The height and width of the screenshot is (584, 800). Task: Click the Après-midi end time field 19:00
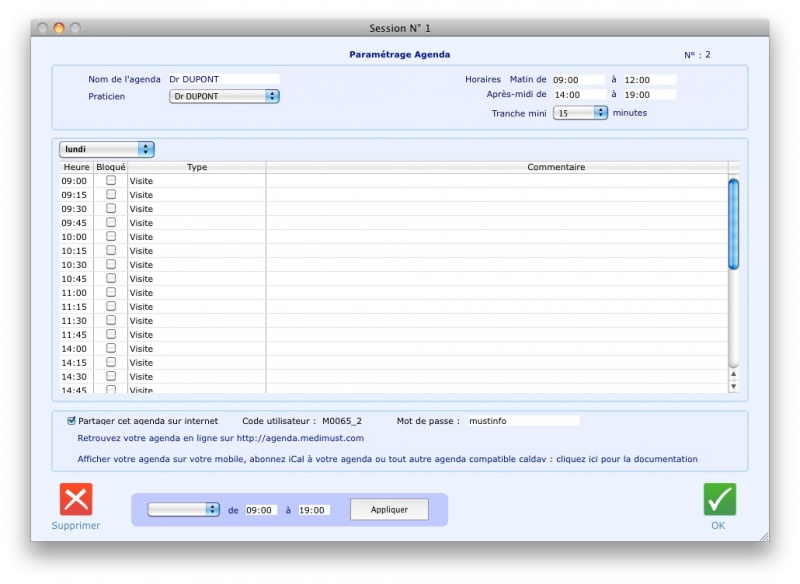pyautogui.click(x=649, y=94)
